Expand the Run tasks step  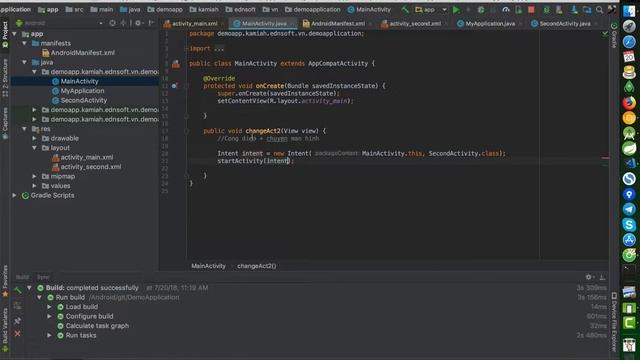(50, 336)
